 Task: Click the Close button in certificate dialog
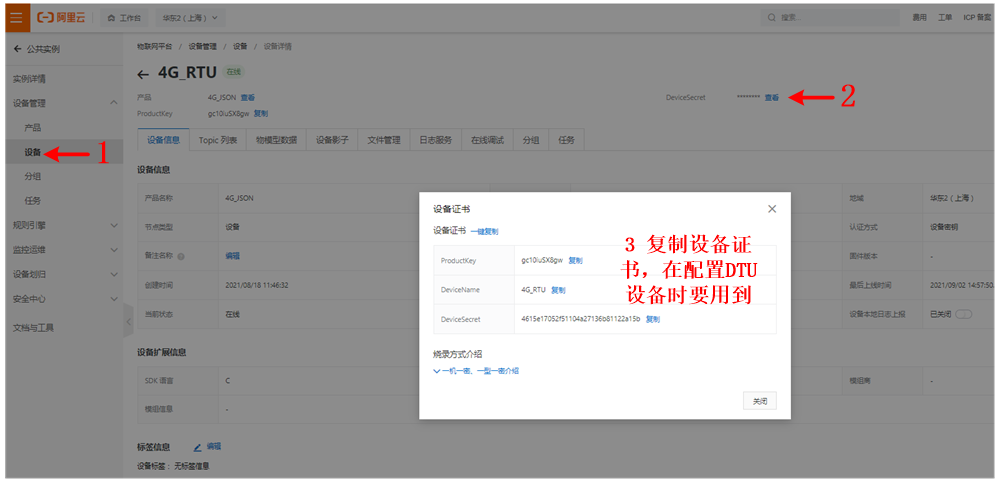point(760,401)
